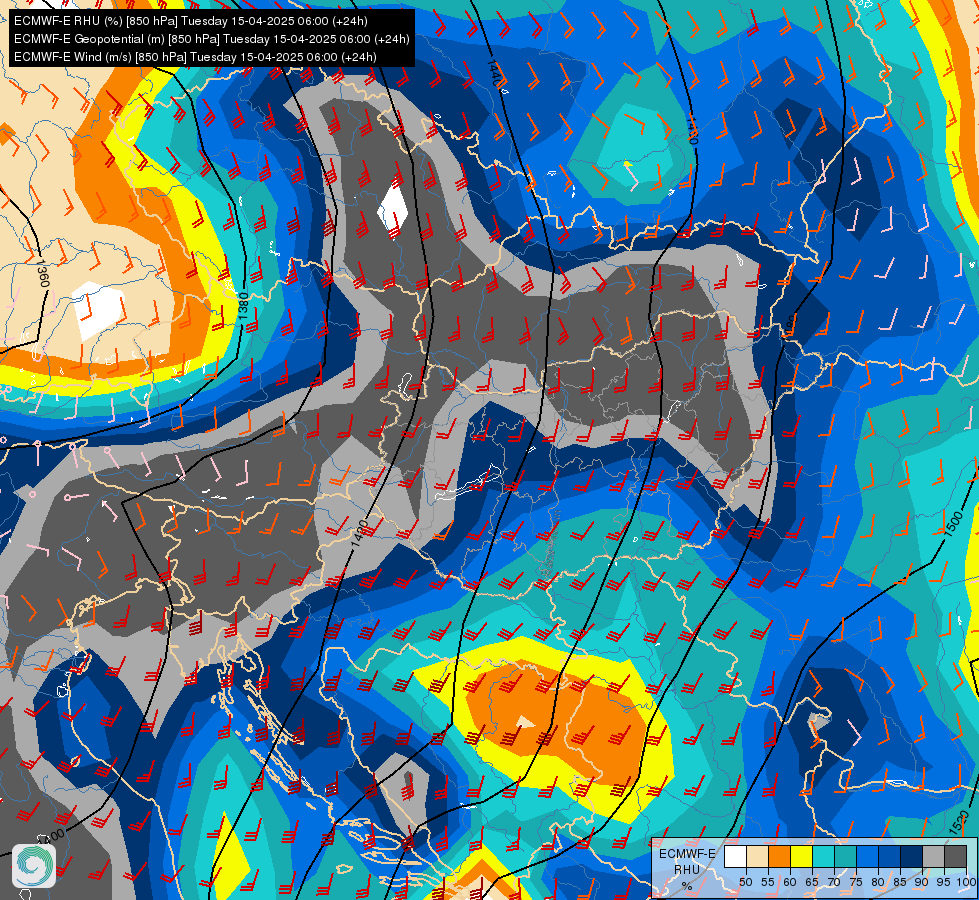
Task: Select the ECMWF-E RHU (%) title line
Action: click(190, 21)
